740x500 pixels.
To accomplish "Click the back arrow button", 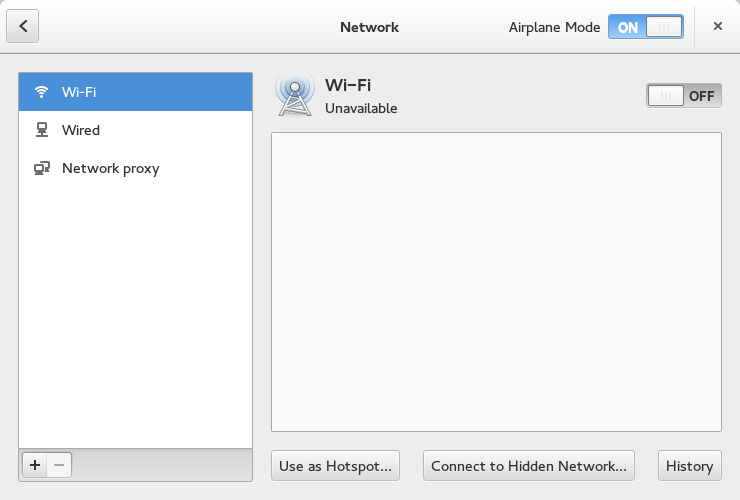I will click(x=22, y=26).
